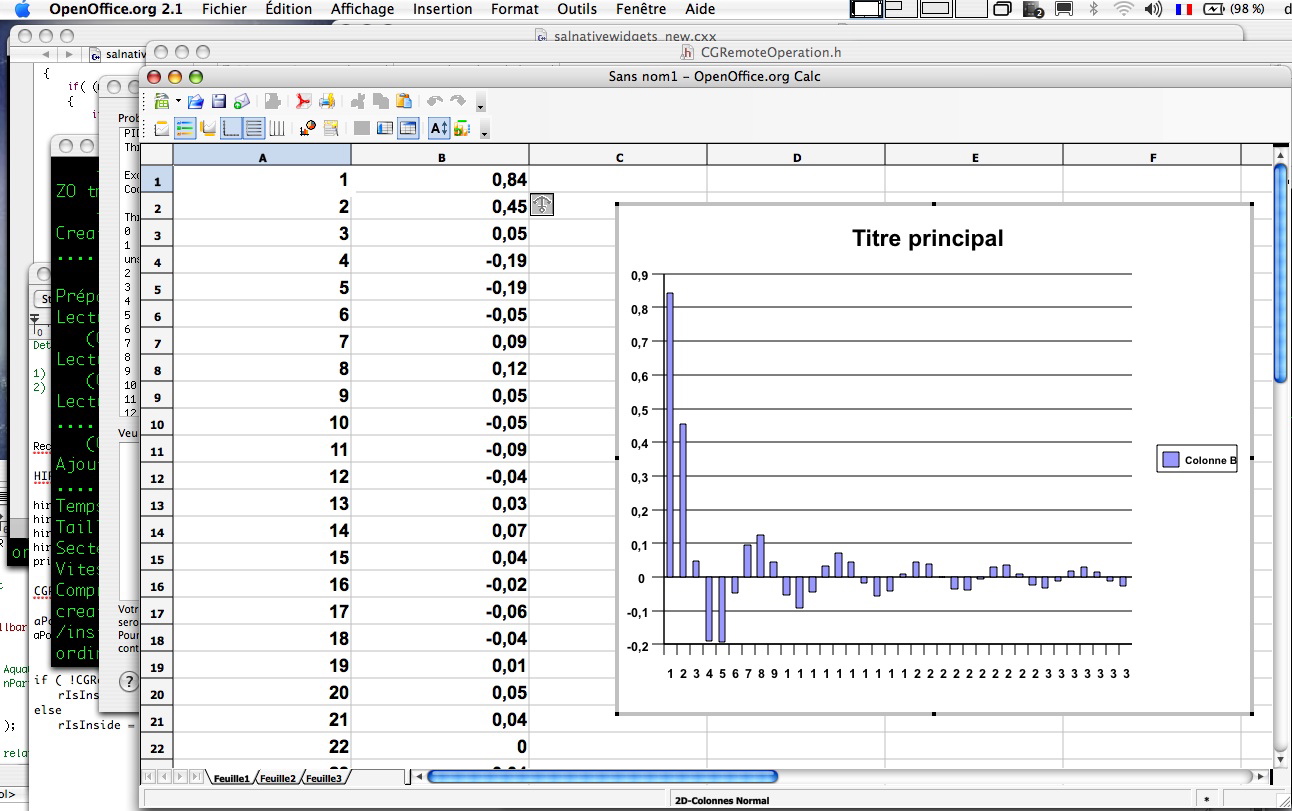This screenshot has height=811, width=1292.
Task: Click the horizontal scrollbar thumb
Action: point(602,776)
